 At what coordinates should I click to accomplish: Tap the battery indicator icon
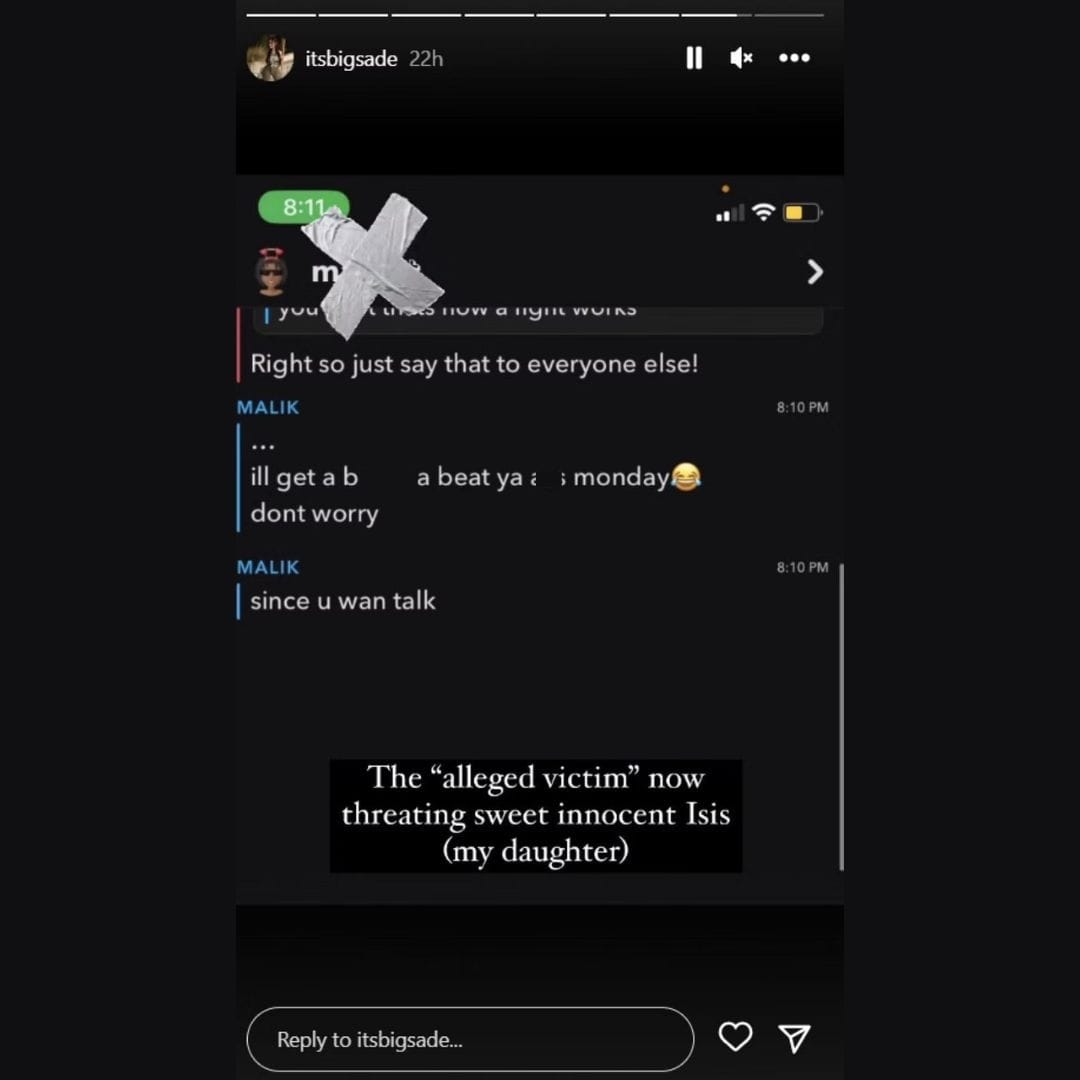[x=802, y=212]
